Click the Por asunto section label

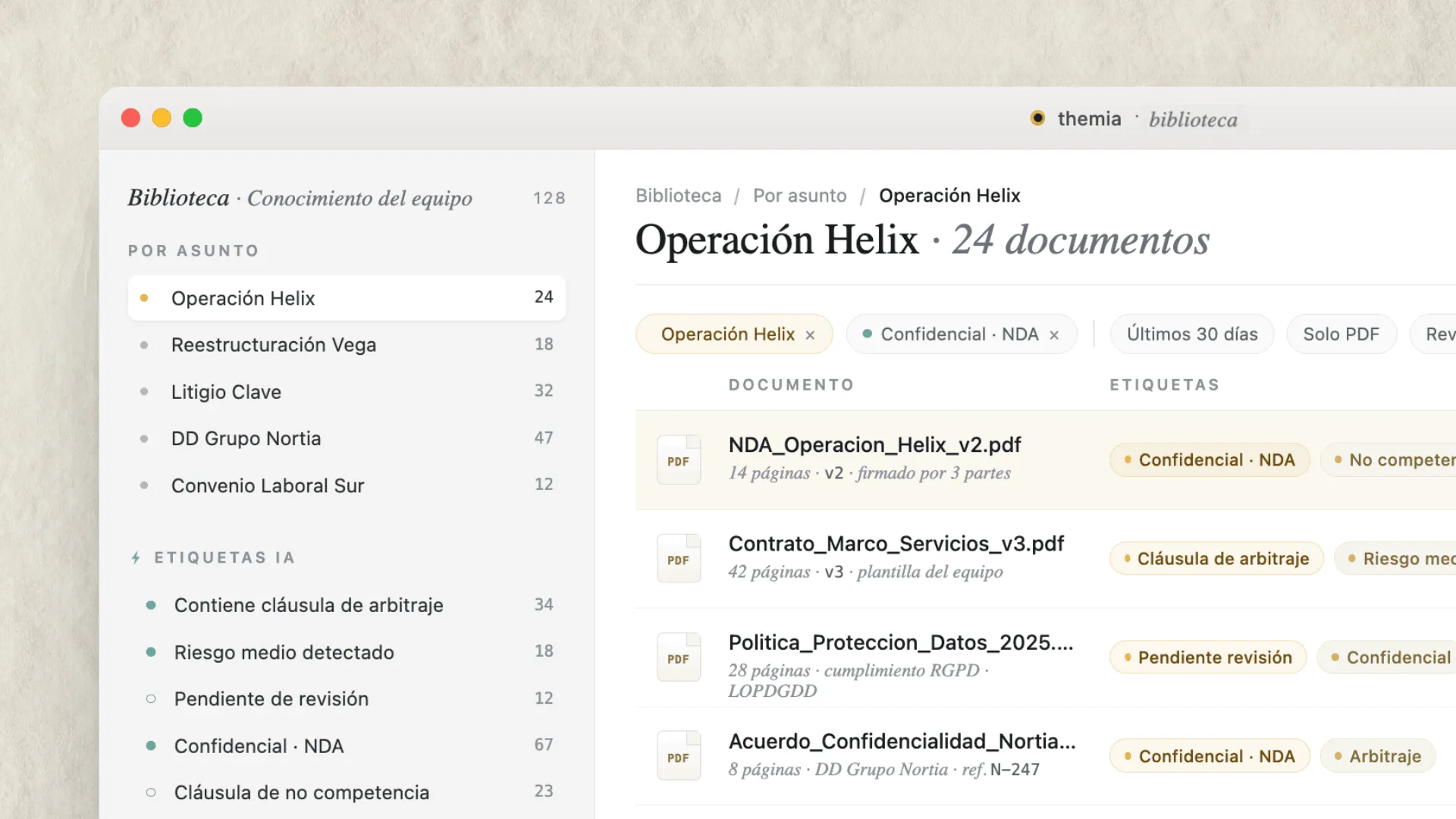[193, 251]
